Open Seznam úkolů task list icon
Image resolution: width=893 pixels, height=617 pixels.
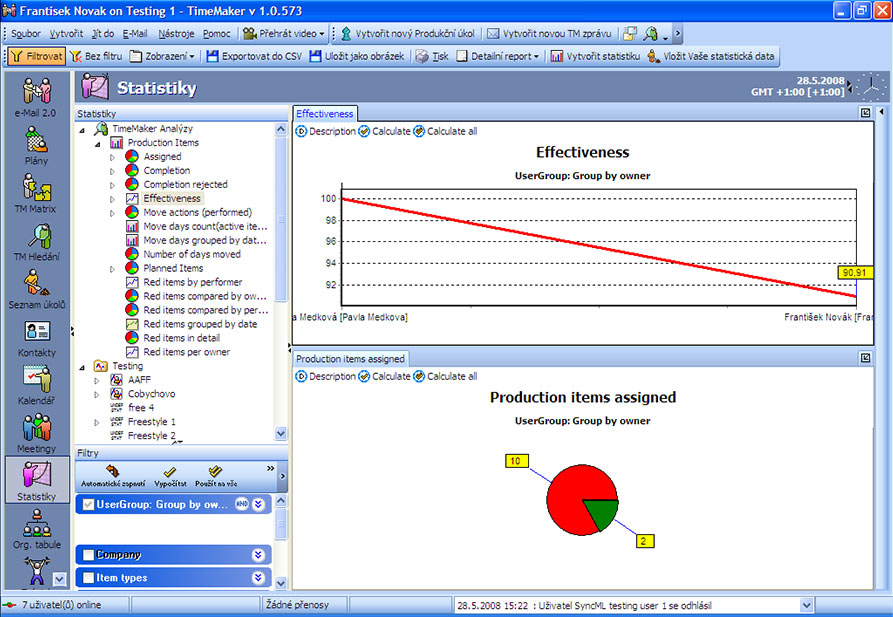click(36, 286)
